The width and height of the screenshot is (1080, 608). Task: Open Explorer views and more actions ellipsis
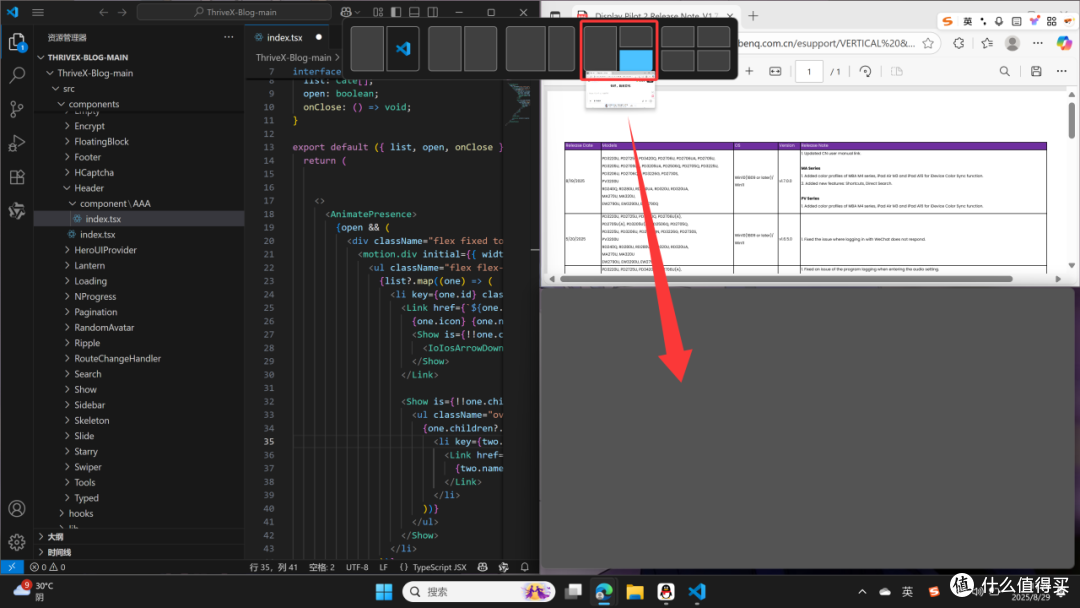click(229, 37)
